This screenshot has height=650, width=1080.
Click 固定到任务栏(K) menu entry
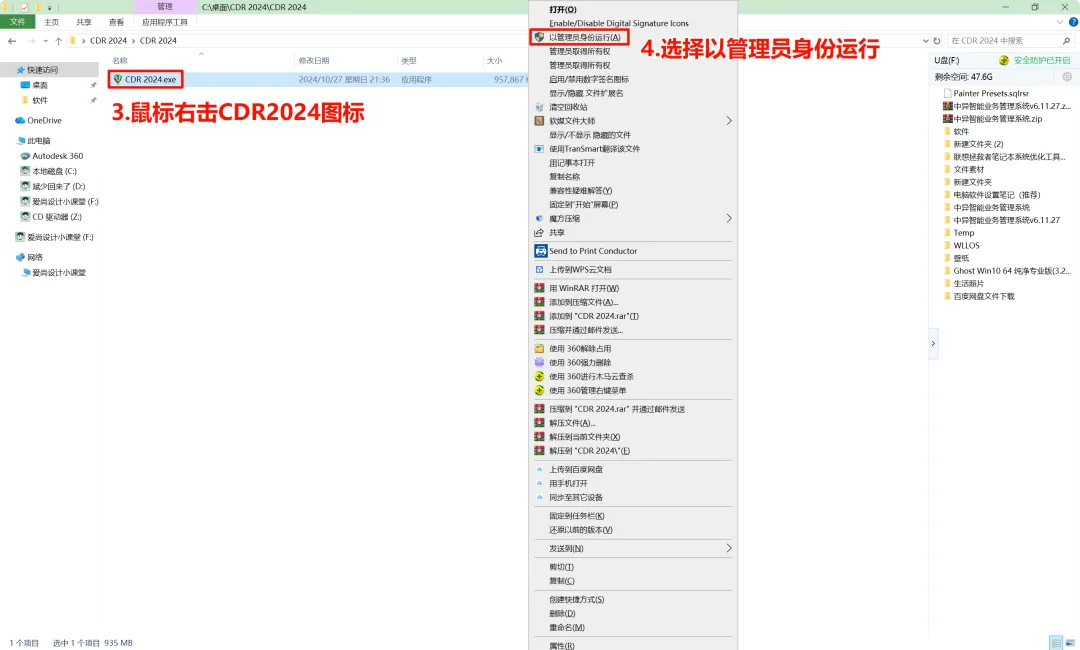(x=577, y=516)
